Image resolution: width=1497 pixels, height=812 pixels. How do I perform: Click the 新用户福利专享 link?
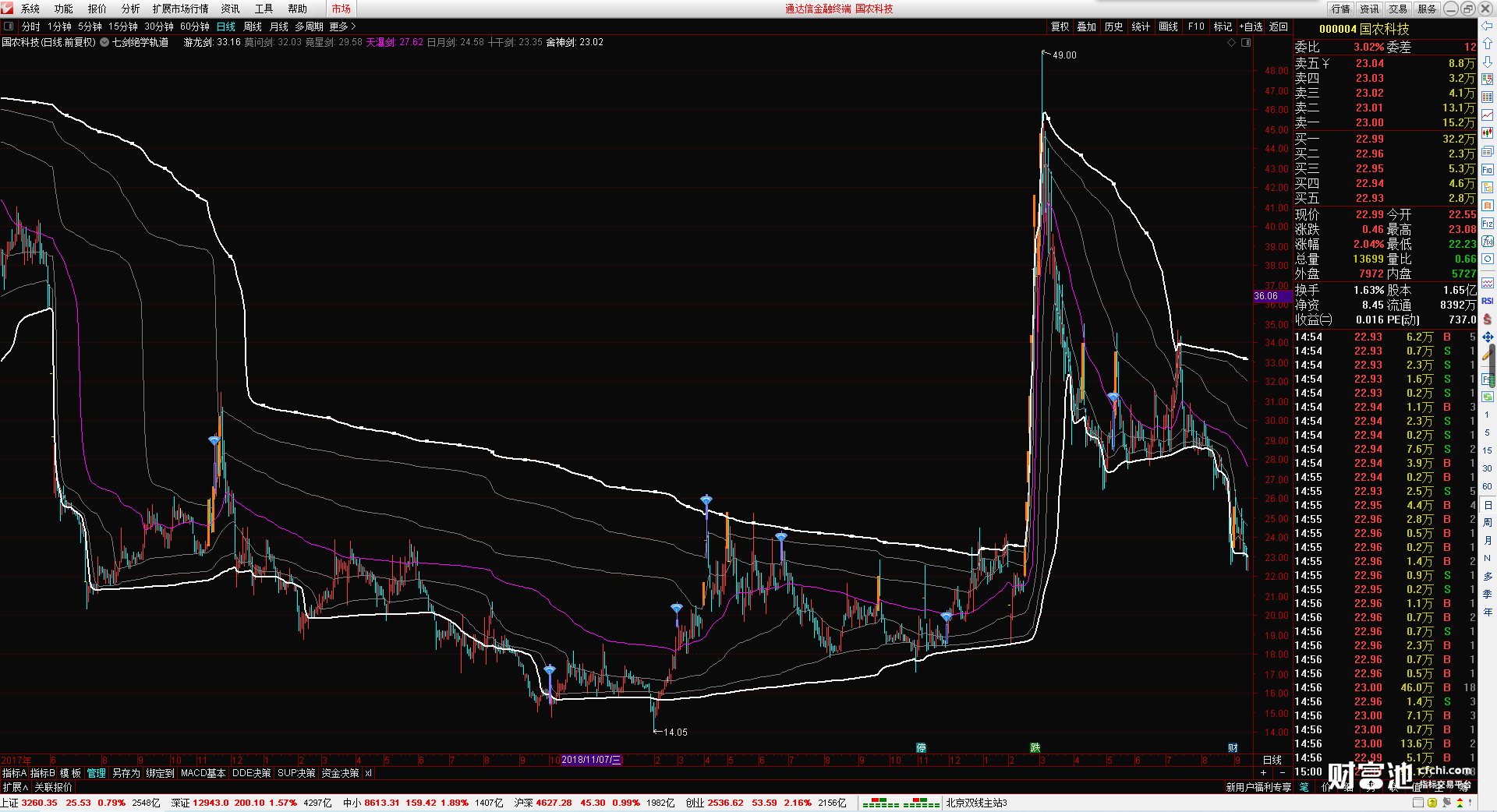[1258, 787]
